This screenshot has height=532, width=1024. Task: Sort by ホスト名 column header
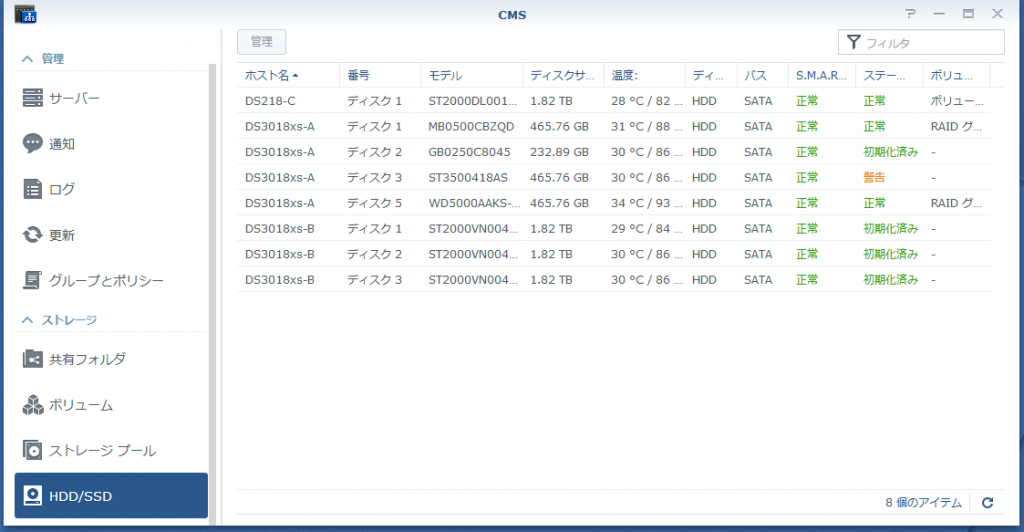(288, 75)
